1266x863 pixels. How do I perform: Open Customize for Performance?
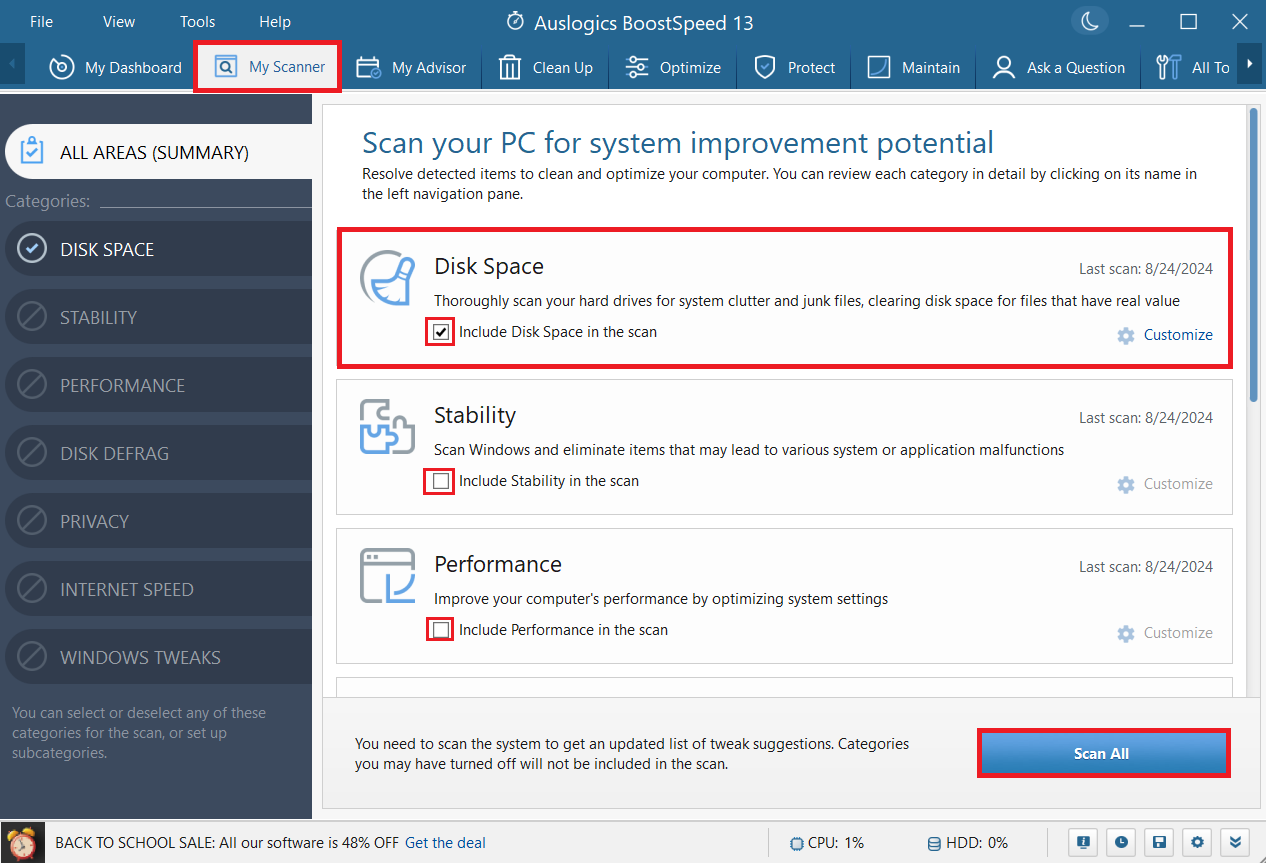(x=1165, y=633)
